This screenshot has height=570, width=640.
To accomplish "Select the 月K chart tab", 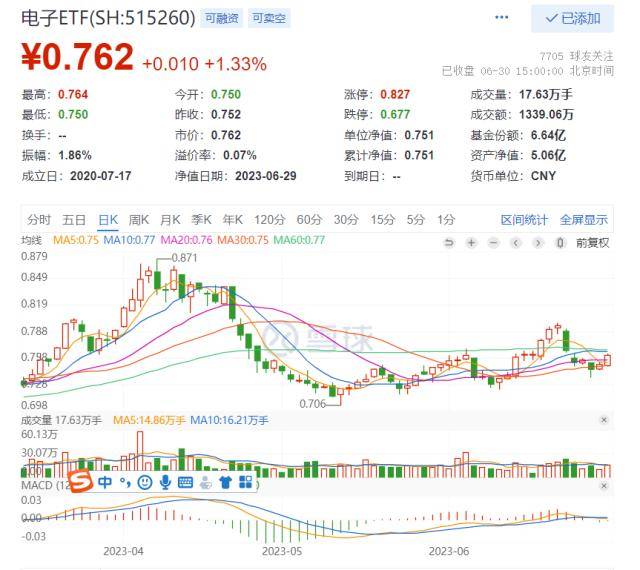I will click(170, 220).
